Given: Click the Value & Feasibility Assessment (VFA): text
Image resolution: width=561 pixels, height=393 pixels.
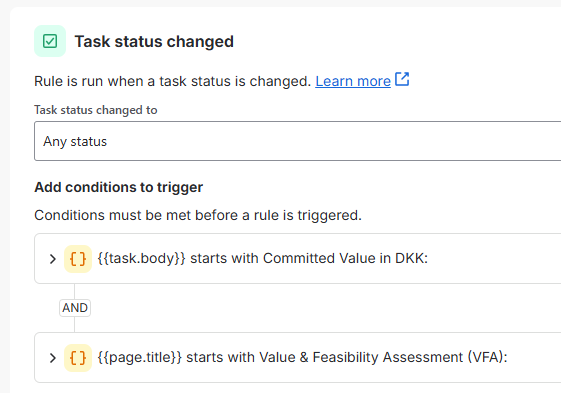Looking at the screenshot, I should 383,358.
